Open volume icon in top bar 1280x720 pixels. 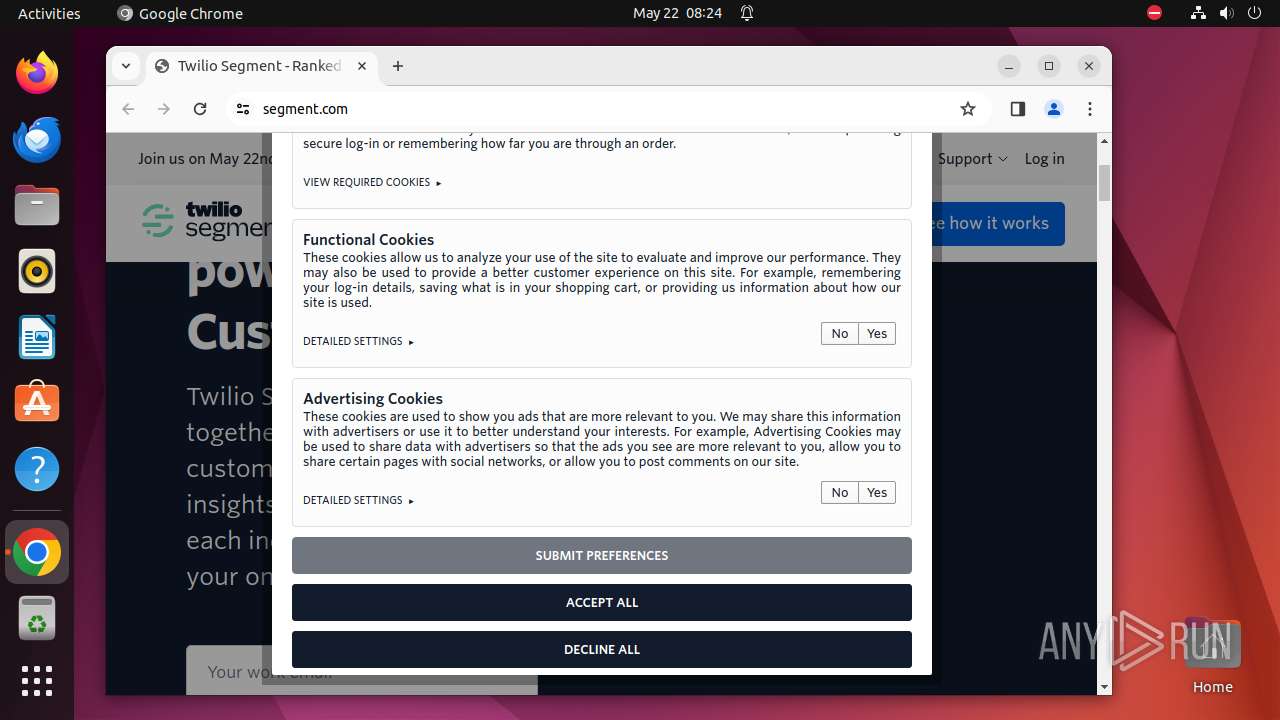tap(1225, 13)
